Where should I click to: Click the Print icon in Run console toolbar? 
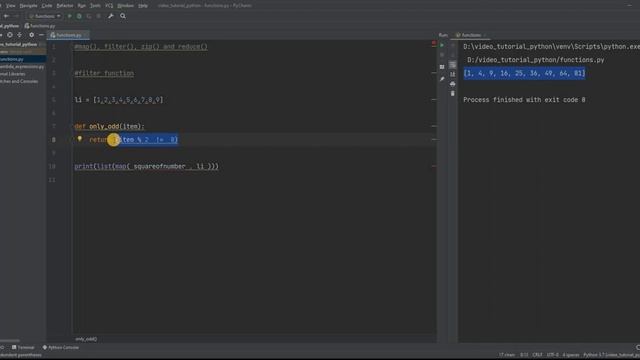pyautogui.click(x=453, y=84)
